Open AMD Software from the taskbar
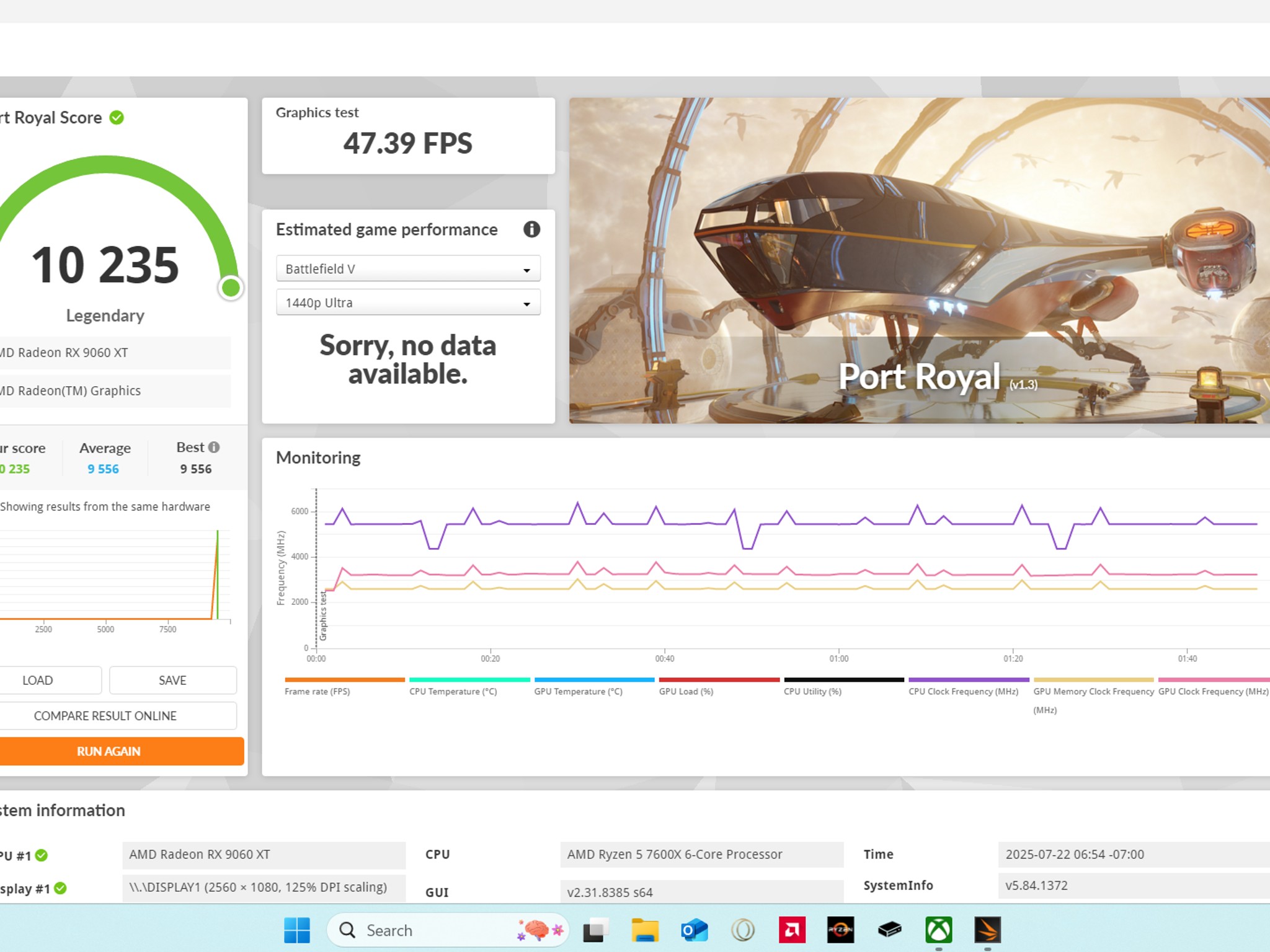This screenshot has height=952, width=1270. [792, 930]
